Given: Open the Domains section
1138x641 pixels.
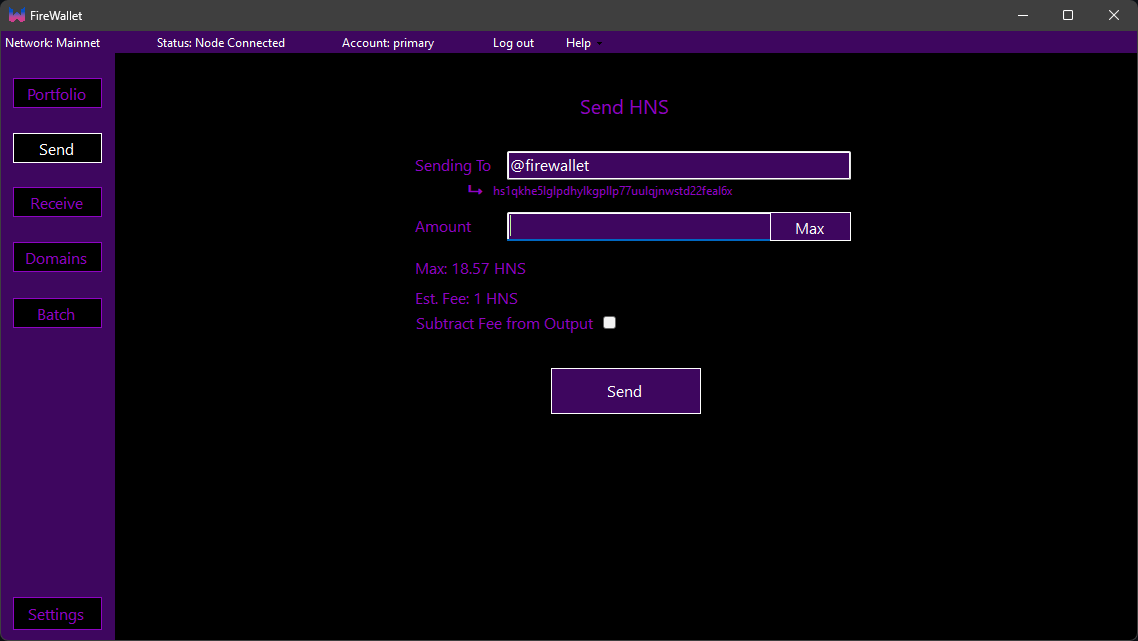Looking at the screenshot, I should 57,258.
